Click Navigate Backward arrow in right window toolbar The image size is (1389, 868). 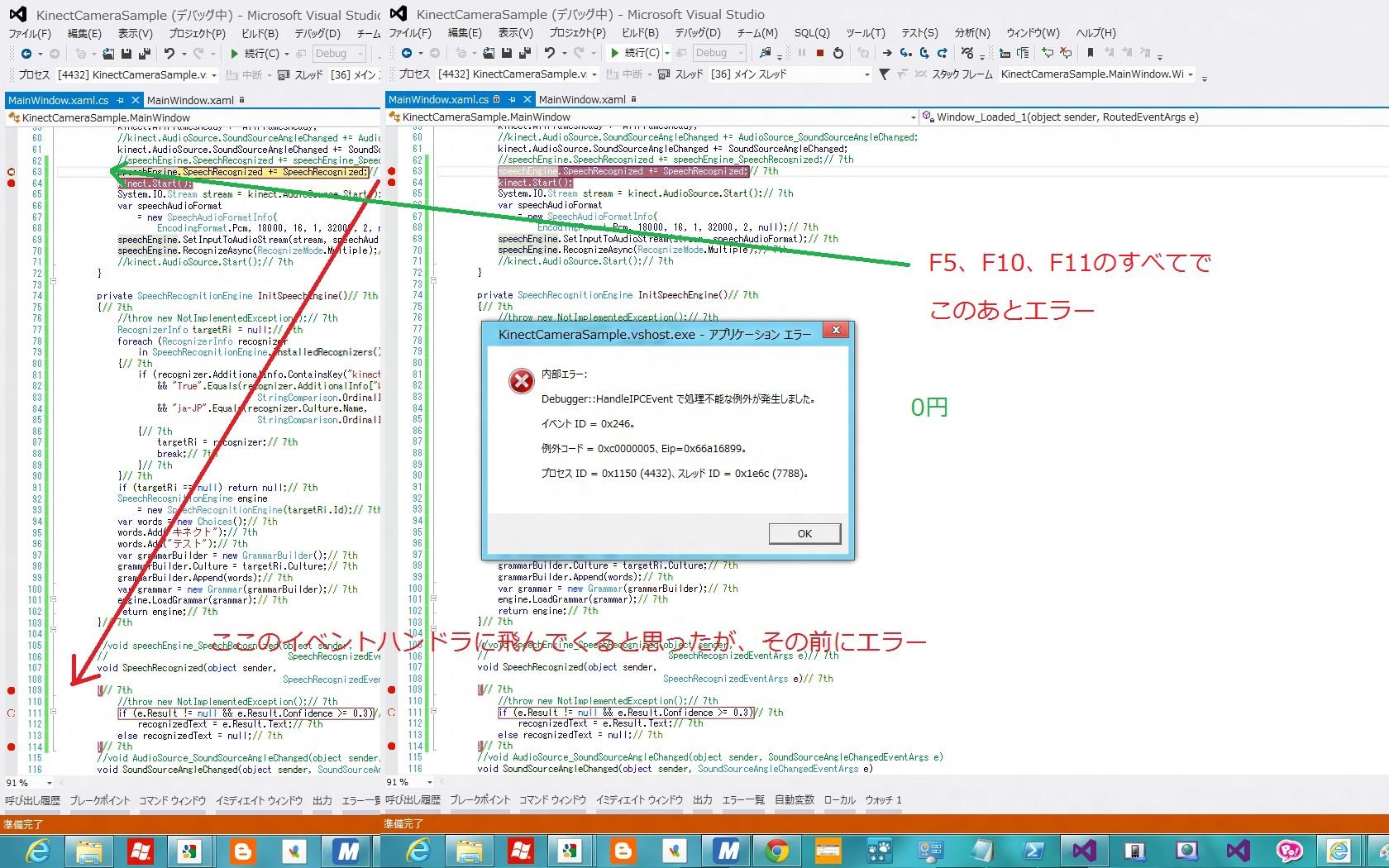pos(406,54)
